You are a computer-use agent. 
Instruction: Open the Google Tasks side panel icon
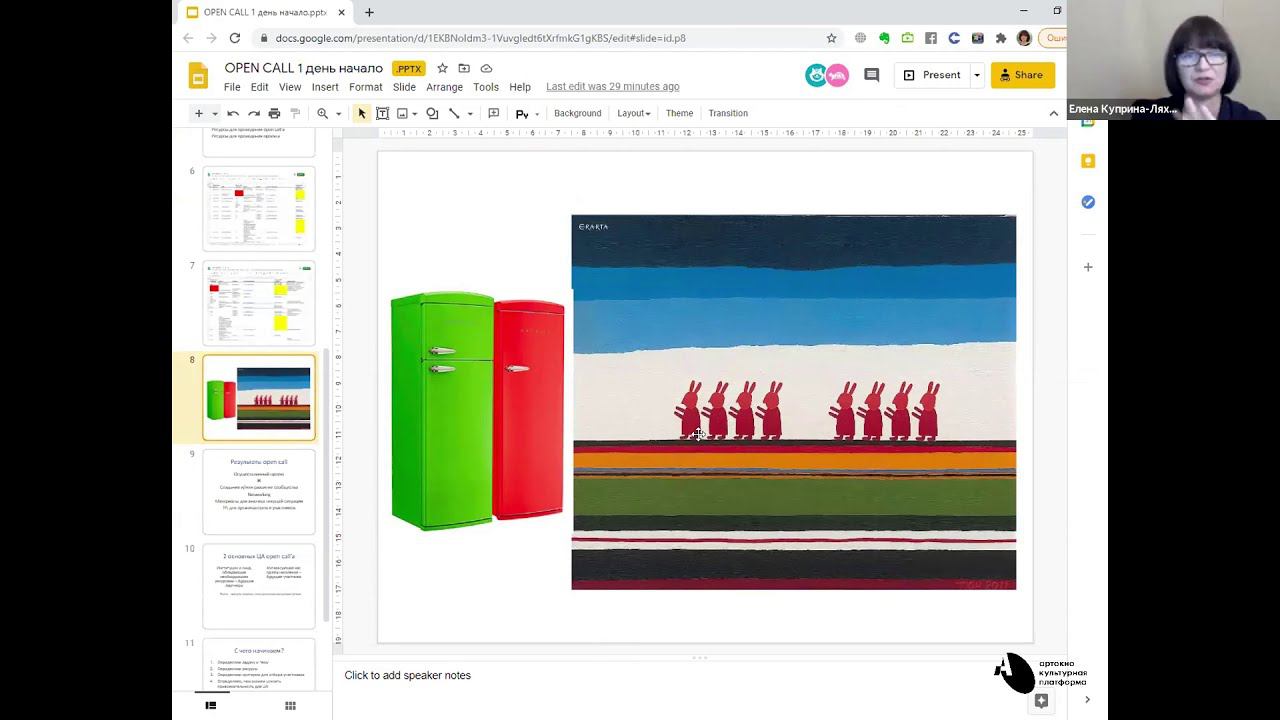[x=1088, y=202]
